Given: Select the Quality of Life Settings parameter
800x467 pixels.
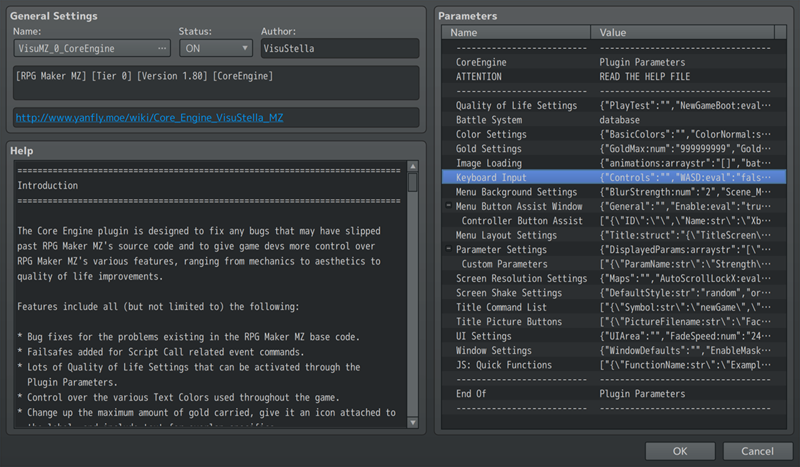Looking at the screenshot, I should [516, 105].
